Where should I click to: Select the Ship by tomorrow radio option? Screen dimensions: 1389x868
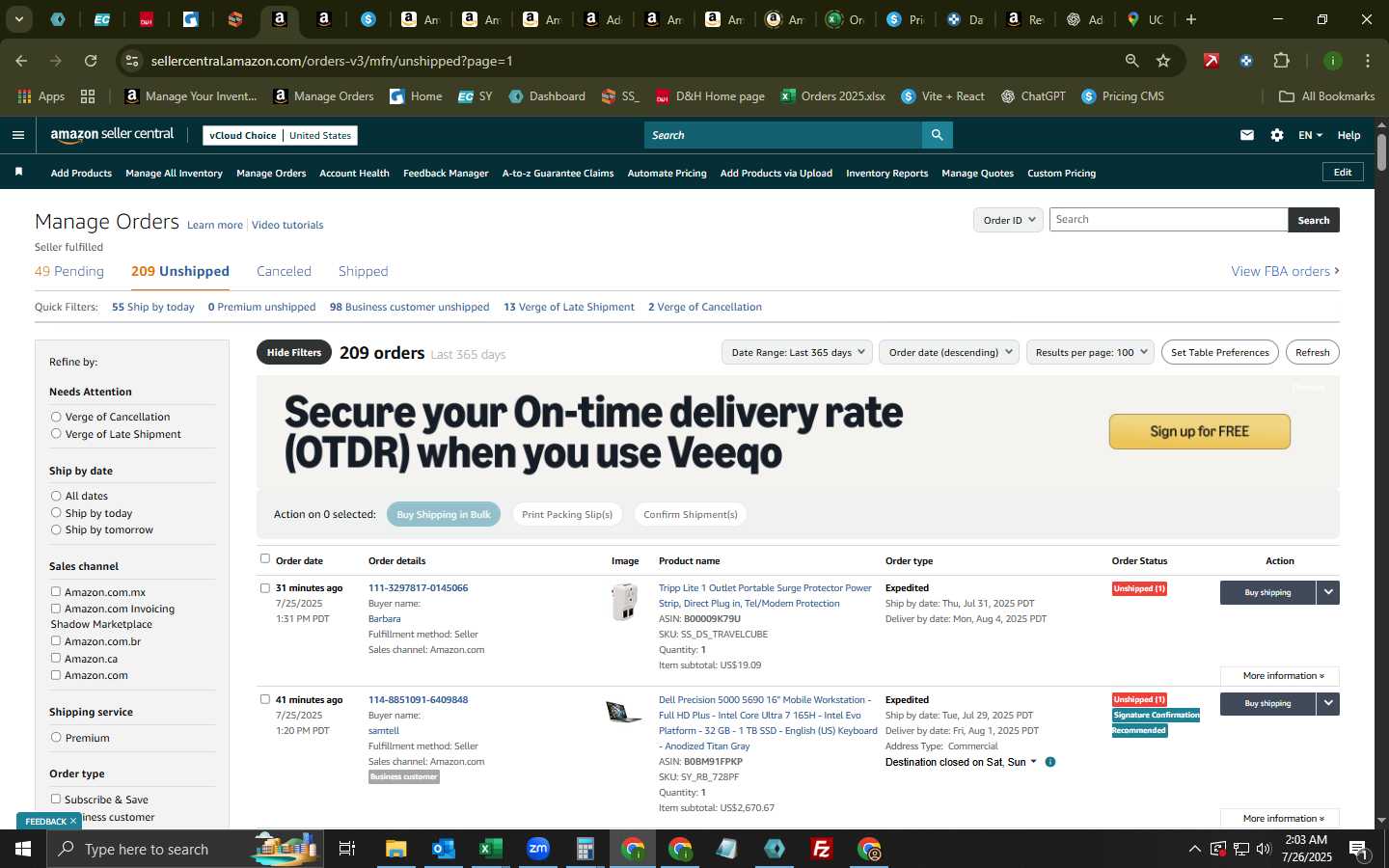click(x=56, y=529)
